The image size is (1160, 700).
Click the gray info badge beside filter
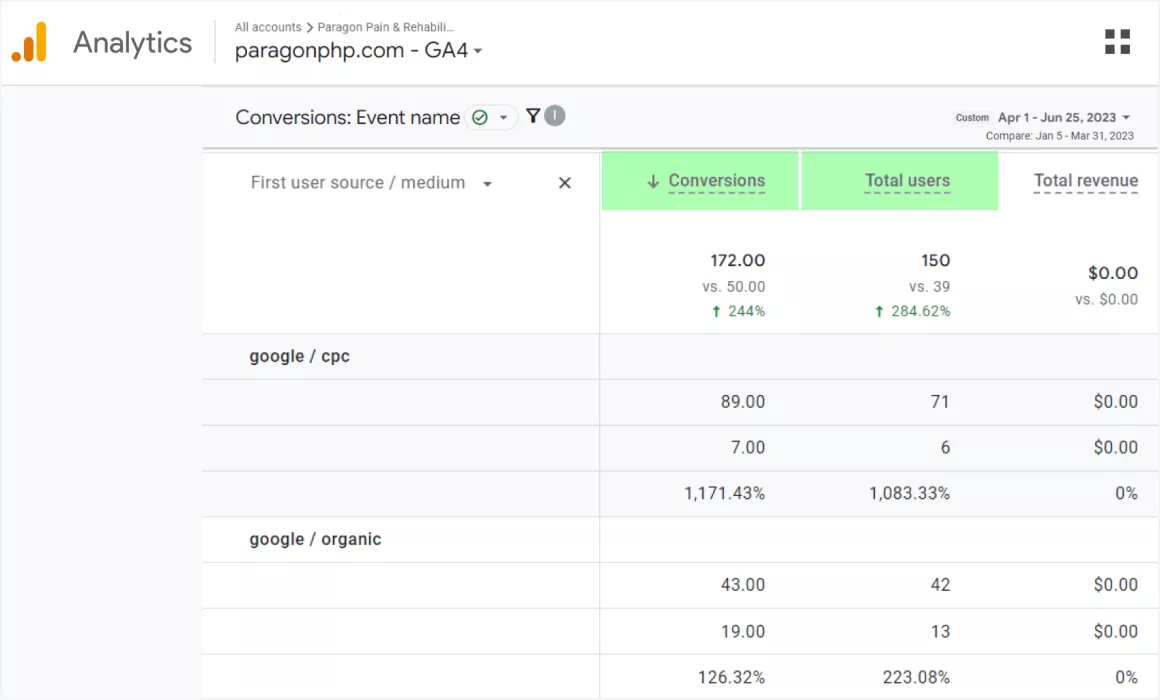point(555,116)
